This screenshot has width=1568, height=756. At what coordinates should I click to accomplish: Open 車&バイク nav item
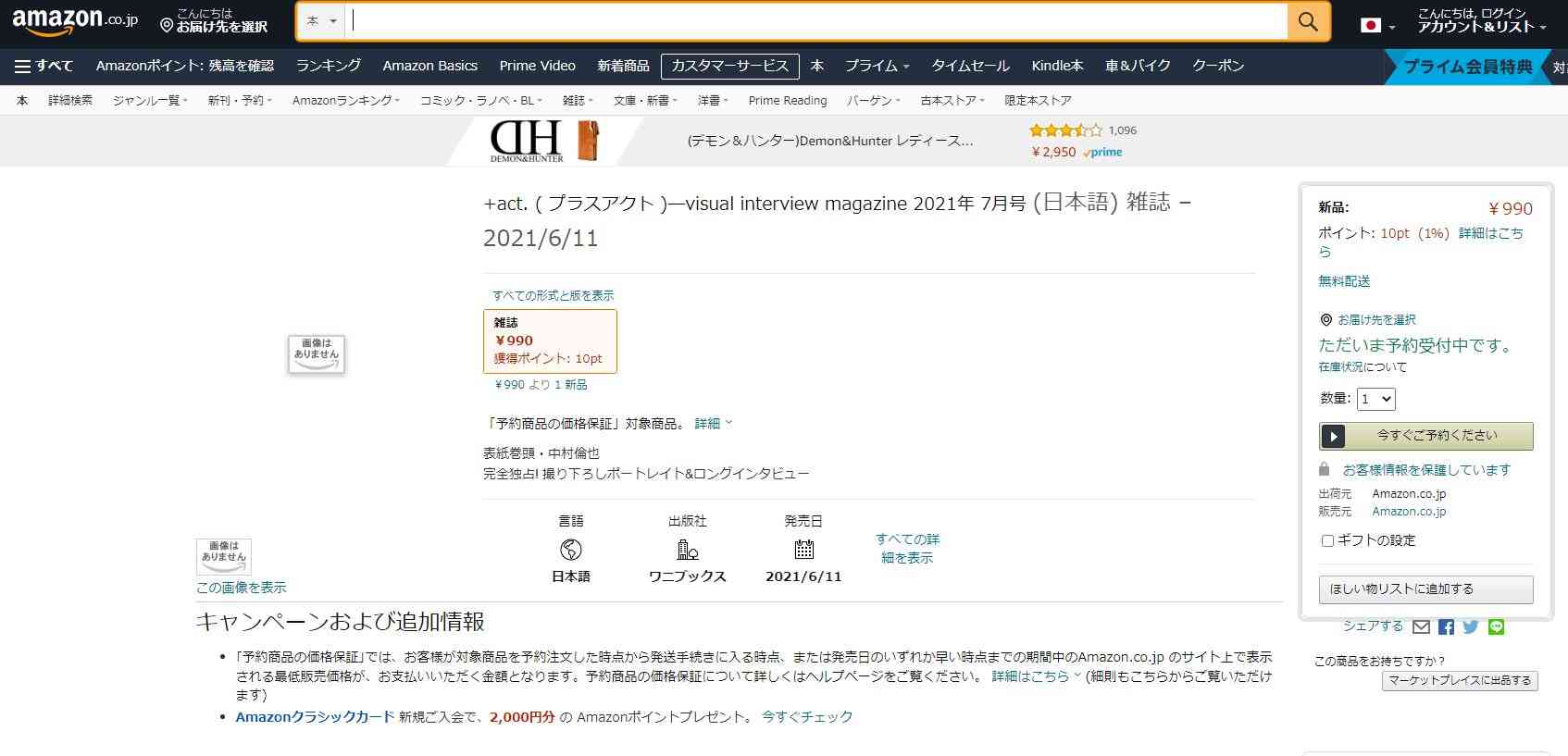pyautogui.click(x=1138, y=66)
